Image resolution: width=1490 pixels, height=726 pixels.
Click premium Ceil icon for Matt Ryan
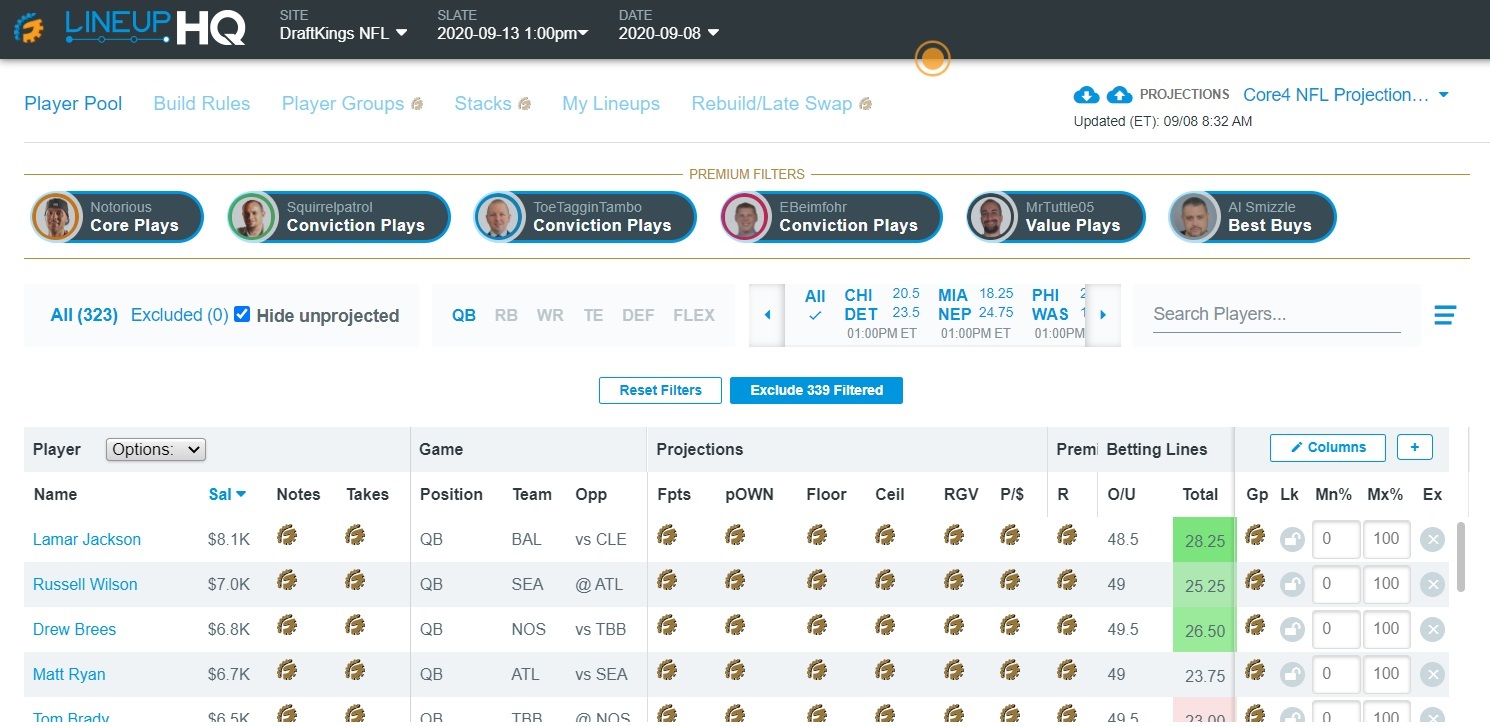(885, 672)
